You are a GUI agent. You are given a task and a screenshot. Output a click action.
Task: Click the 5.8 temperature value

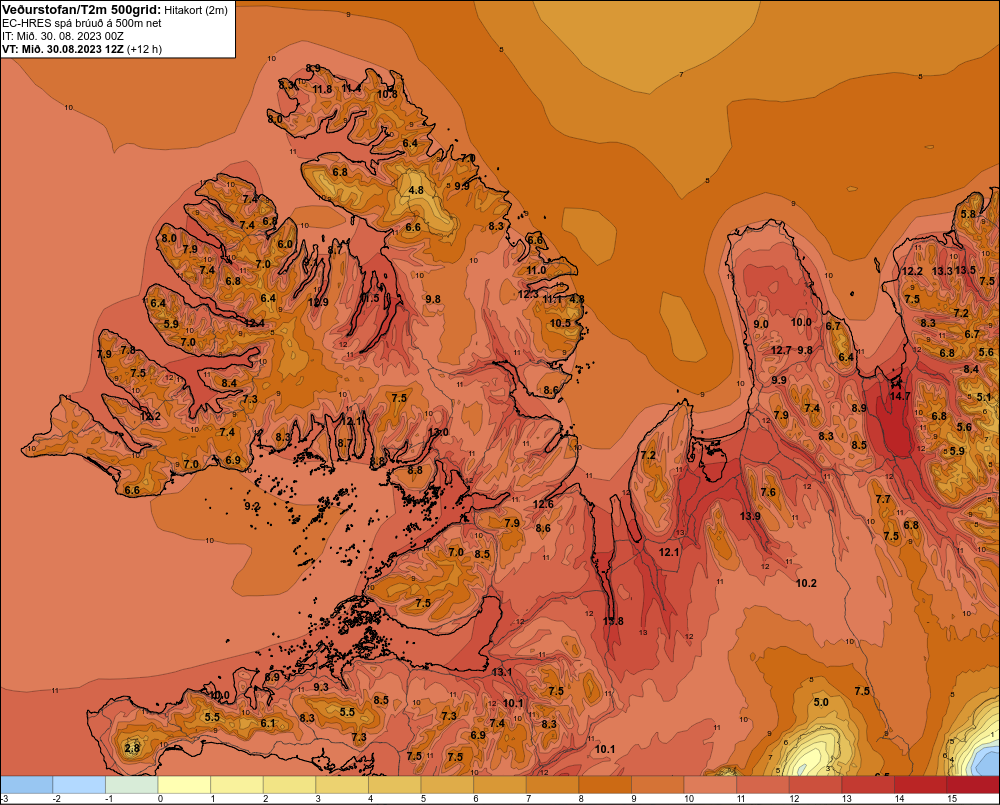(x=968, y=214)
